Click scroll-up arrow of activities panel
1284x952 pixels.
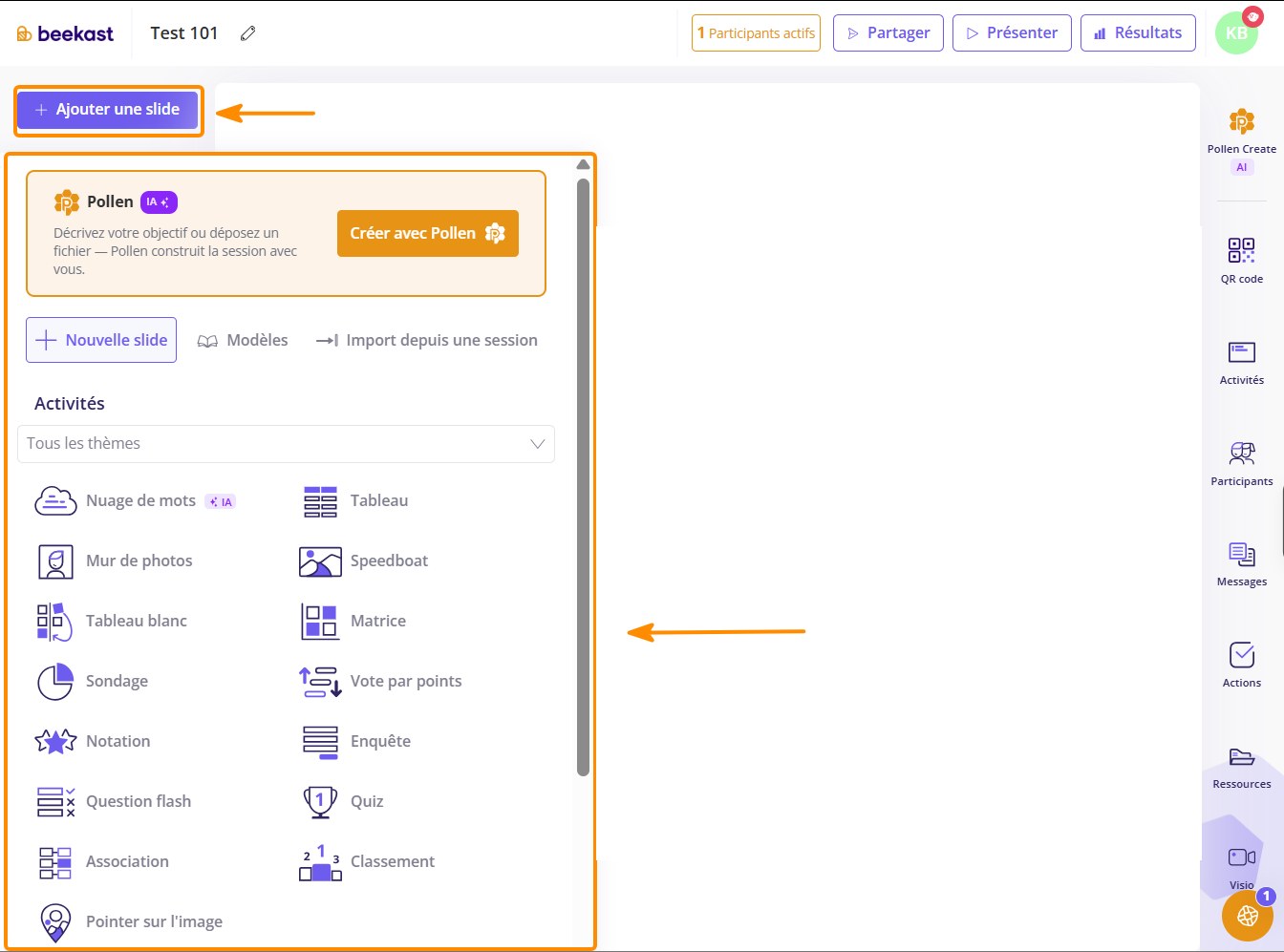click(583, 165)
